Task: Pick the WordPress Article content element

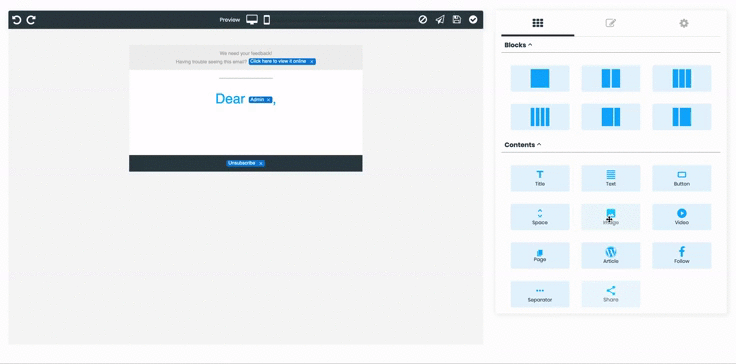Action: point(611,256)
